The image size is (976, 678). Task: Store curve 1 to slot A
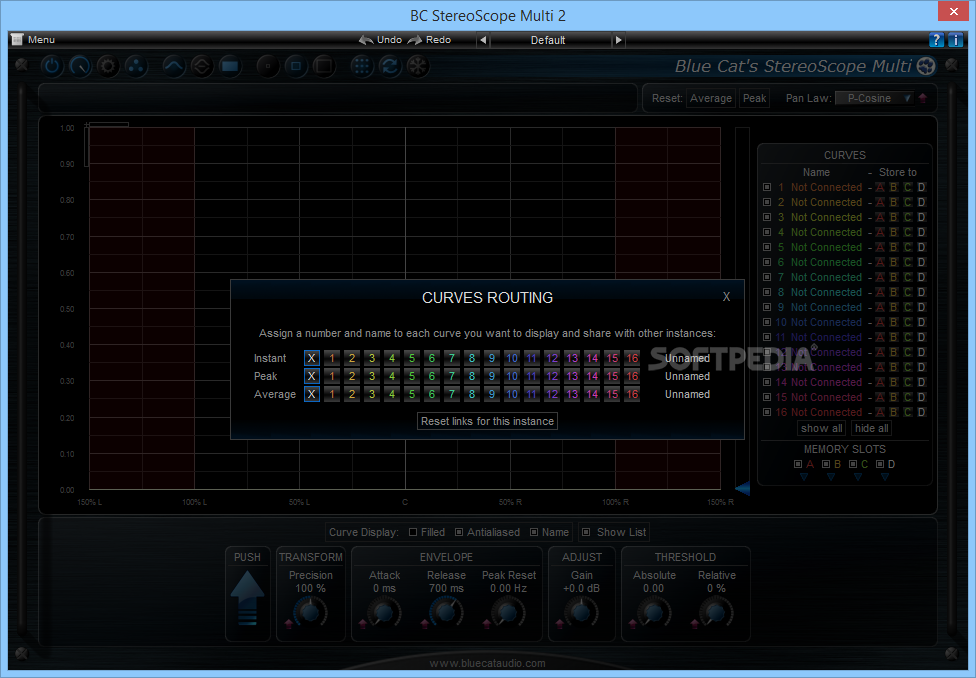pos(880,187)
